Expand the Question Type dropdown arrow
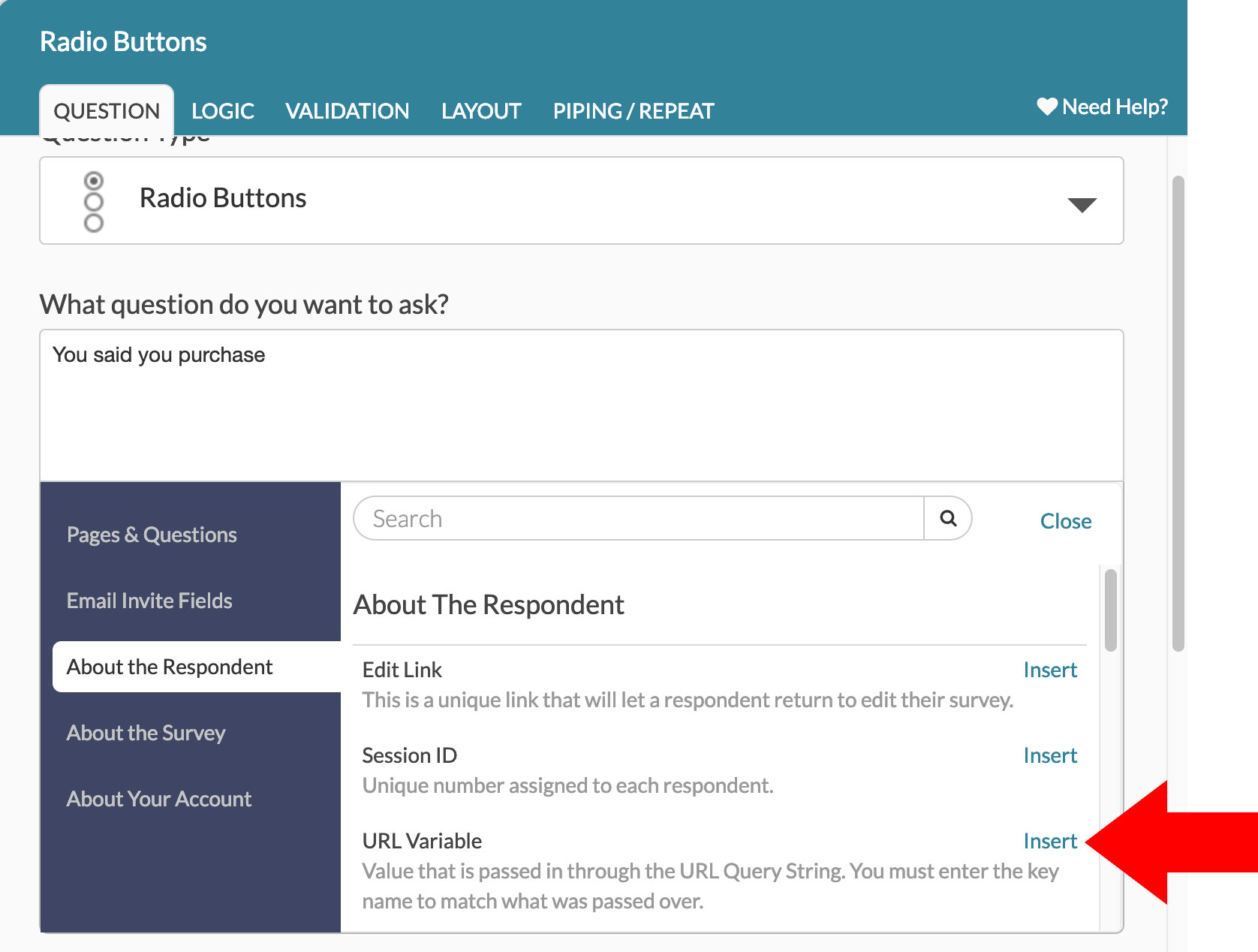1258x952 pixels. [x=1082, y=204]
